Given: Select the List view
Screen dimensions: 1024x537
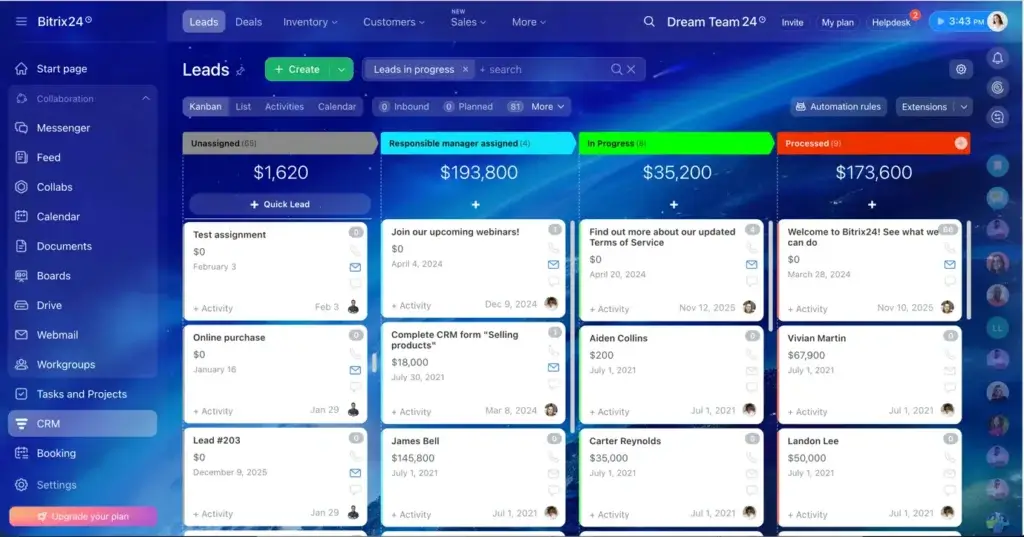Looking at the screenshot, I should [243, 106].
